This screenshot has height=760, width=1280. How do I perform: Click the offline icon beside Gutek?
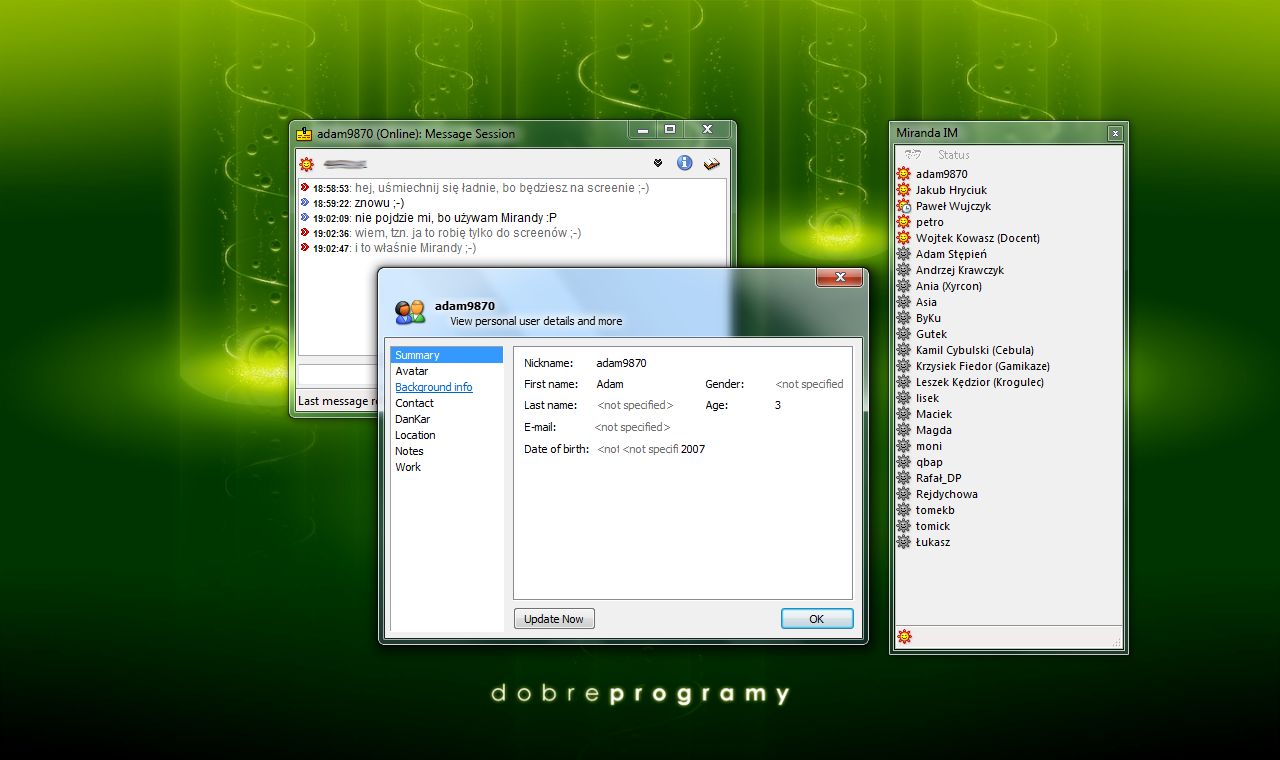(904, 334)
